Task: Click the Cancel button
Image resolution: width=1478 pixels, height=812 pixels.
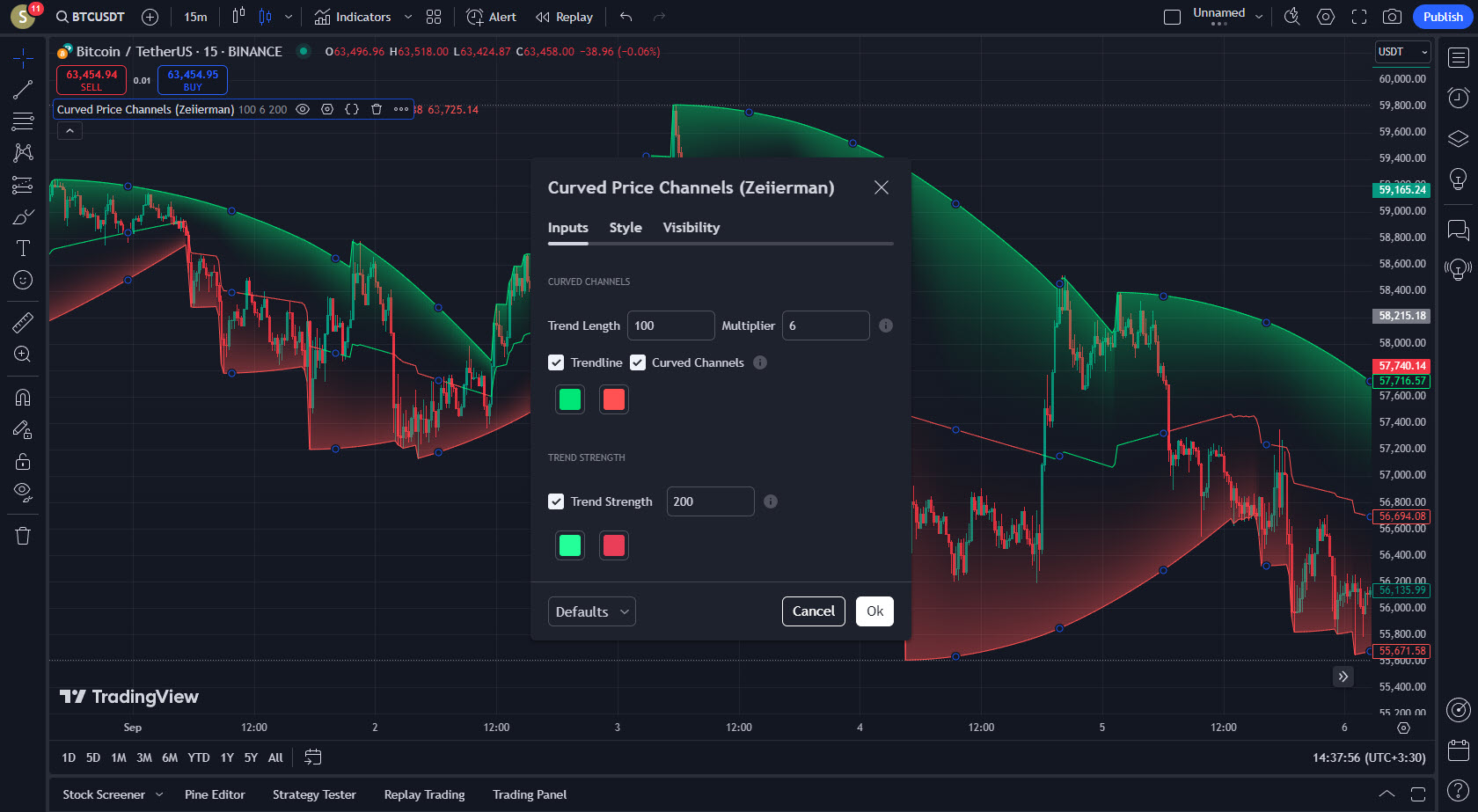Action: 814,611
